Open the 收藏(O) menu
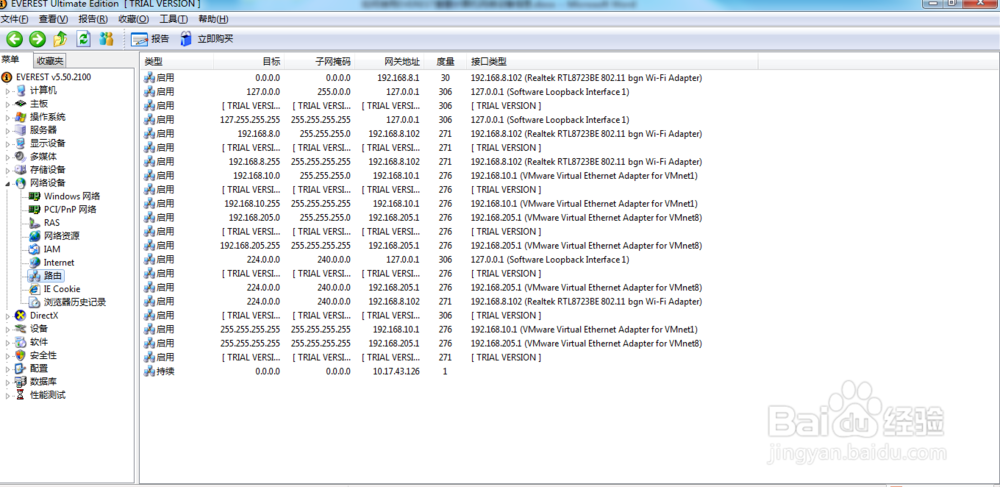The width and height of the screenshot is (1000, 487). coord(133,20)
